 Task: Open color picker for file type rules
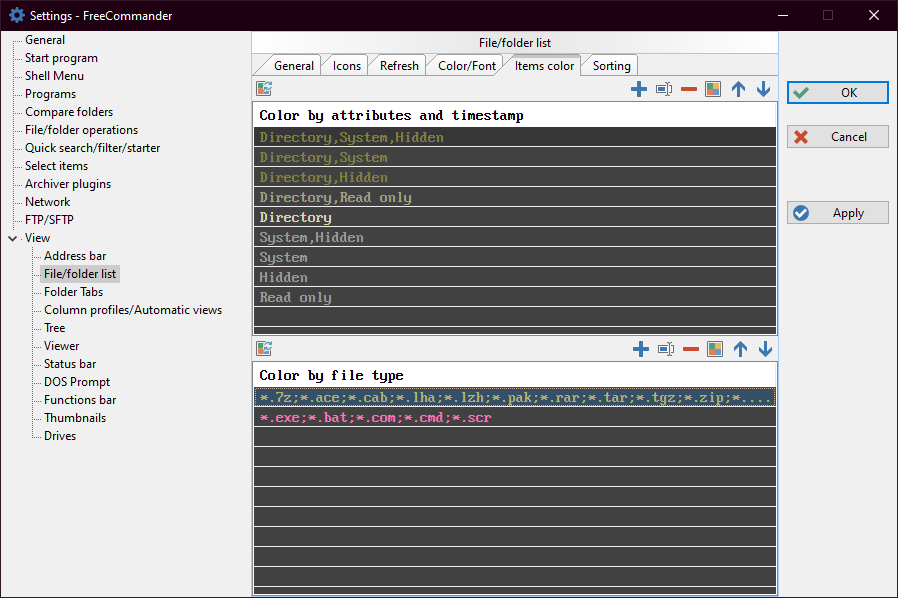713,349
